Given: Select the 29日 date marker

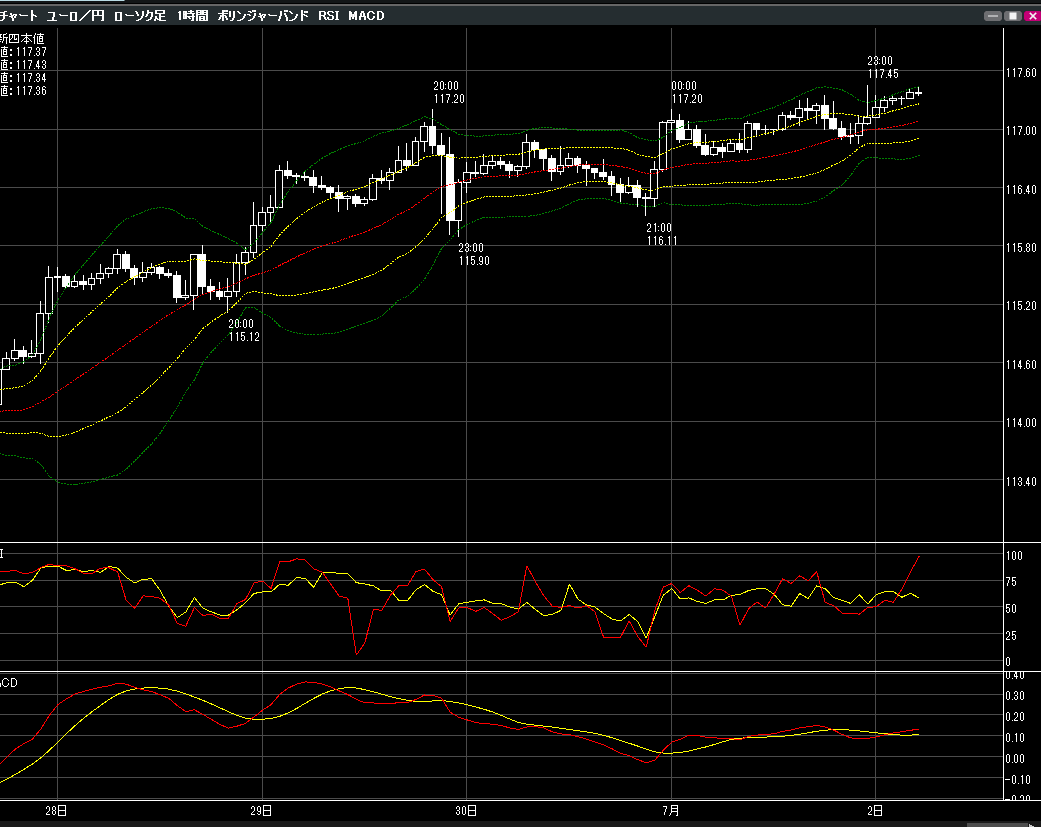Looking at the screenshot, I should pyautogui.click(x=261, y=809).
